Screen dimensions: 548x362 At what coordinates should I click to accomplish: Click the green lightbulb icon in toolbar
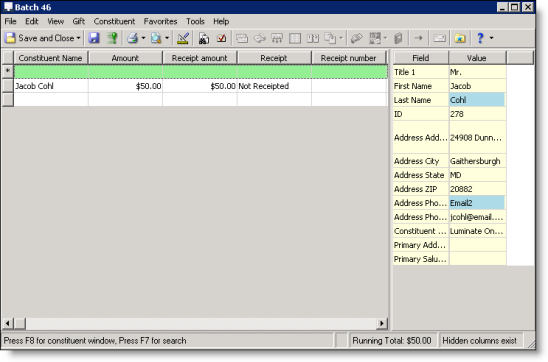[x=112, y=38]
